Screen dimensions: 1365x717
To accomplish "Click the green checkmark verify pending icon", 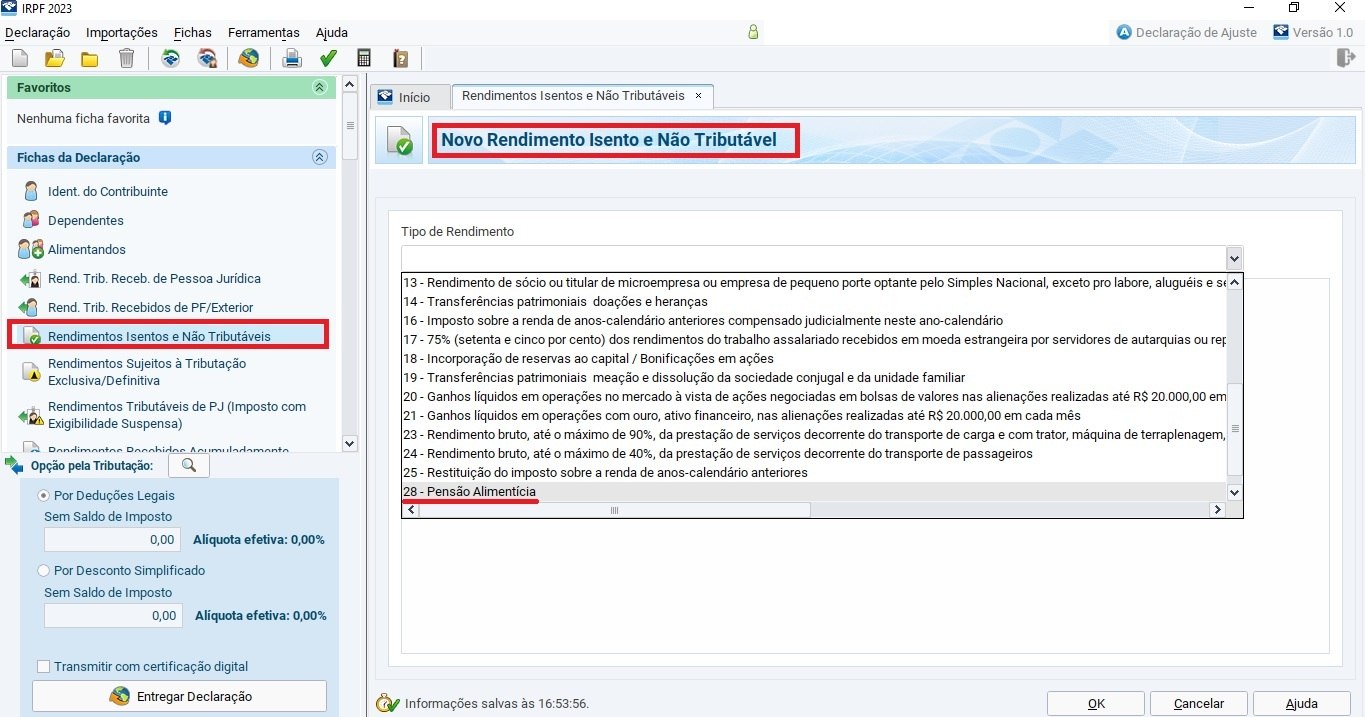I will pyautogui.click(x=328, y=59).
